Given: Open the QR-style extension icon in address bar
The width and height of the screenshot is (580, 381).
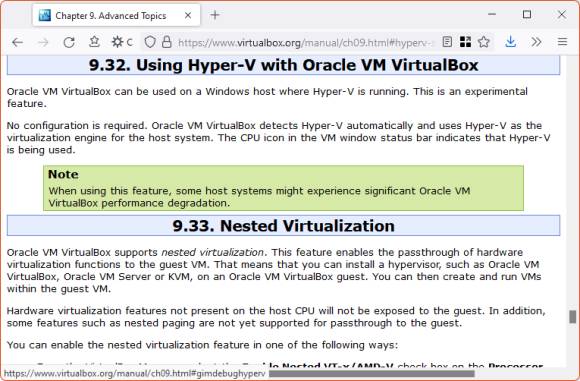Looking at the screenshot, I should click(465, 42).
